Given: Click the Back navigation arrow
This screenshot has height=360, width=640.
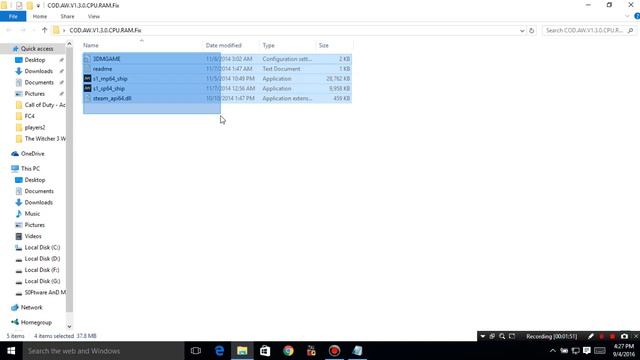Looking at the screenshot, I should [9, 30].
